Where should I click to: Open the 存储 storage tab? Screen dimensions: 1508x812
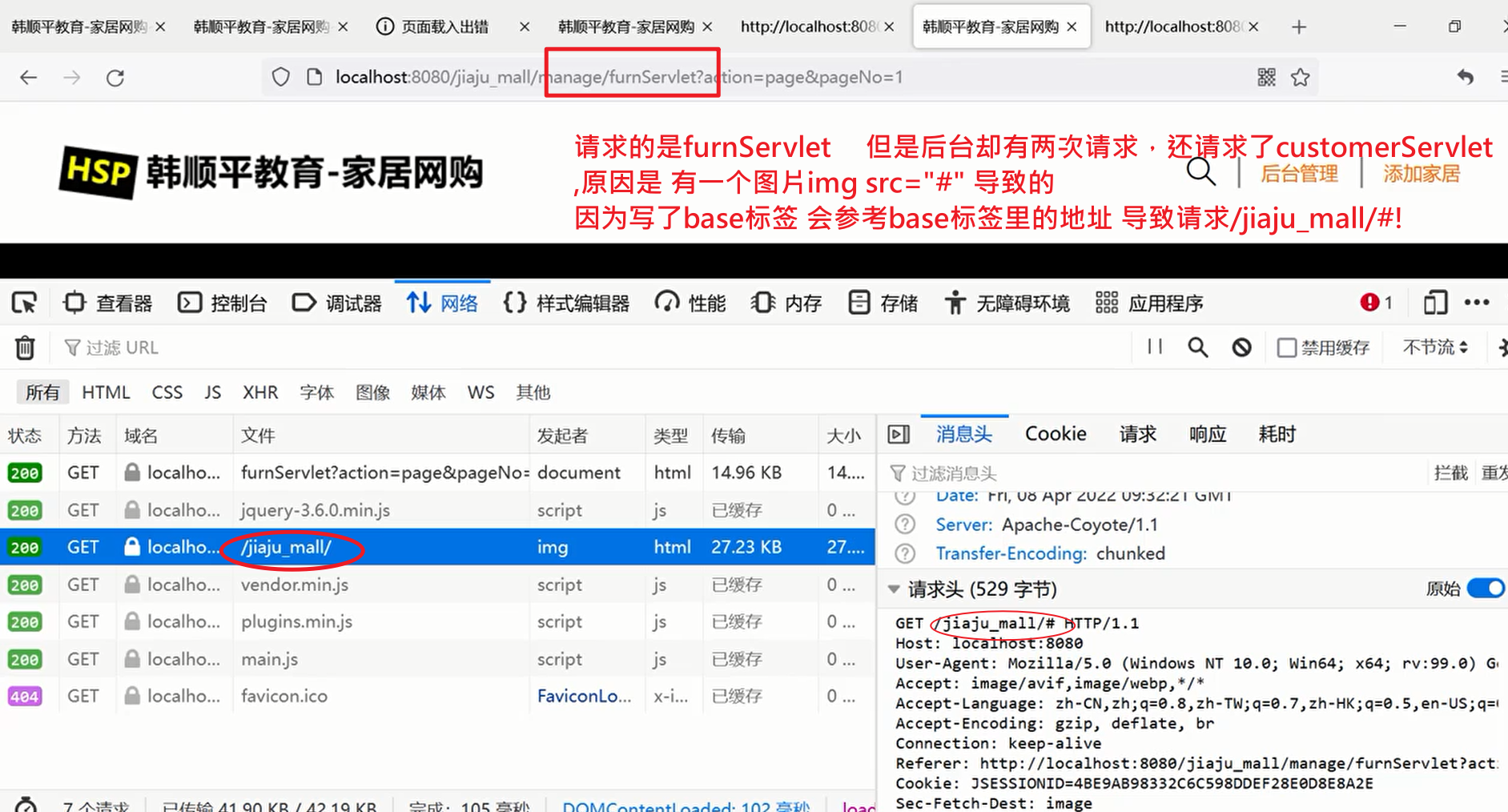pos(883,303)
